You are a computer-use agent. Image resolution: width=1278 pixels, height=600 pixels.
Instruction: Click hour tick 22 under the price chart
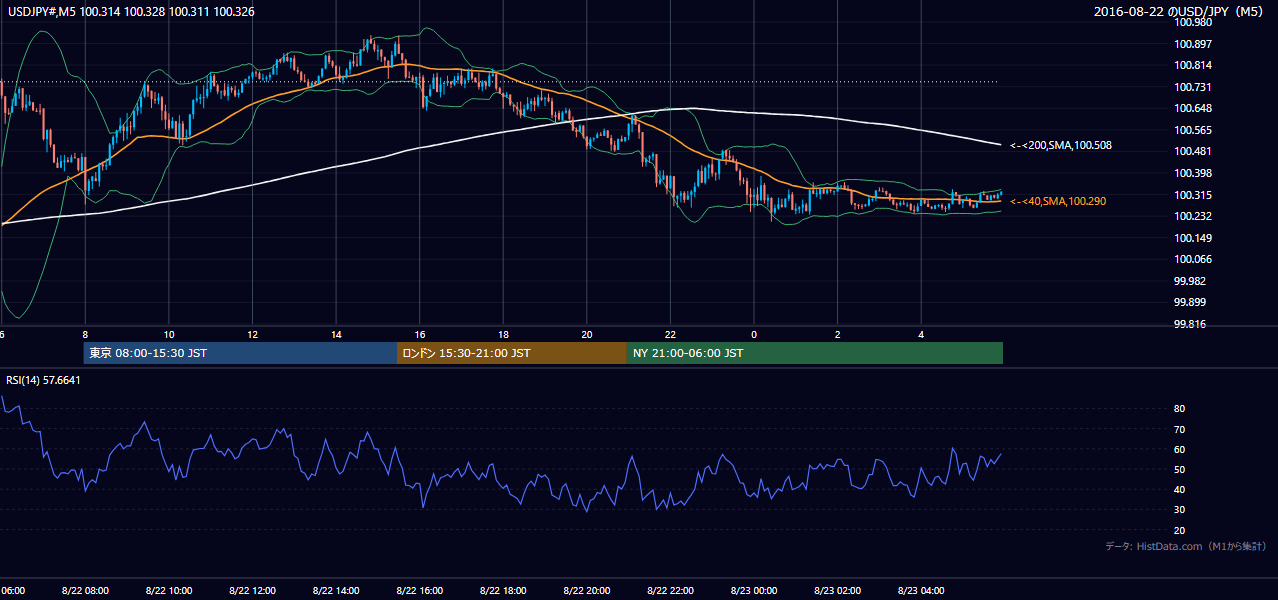click(x=670, y=334)
